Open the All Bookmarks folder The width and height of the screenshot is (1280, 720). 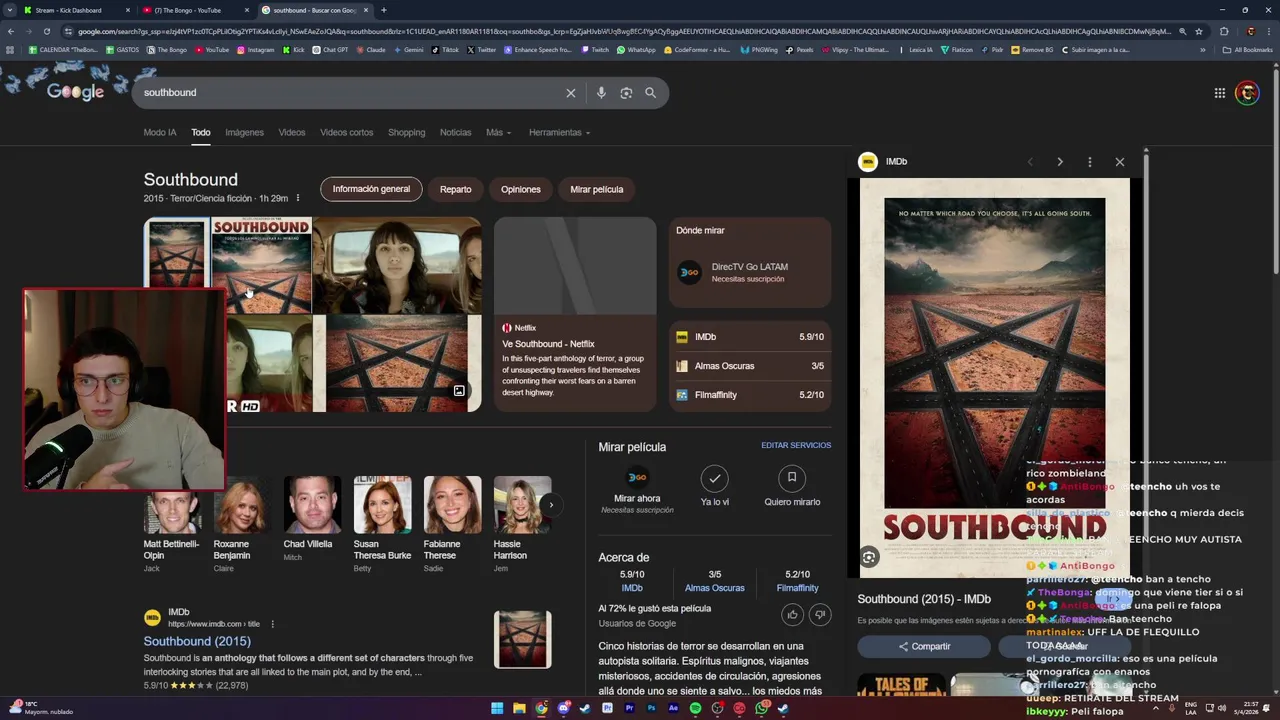1247,50
